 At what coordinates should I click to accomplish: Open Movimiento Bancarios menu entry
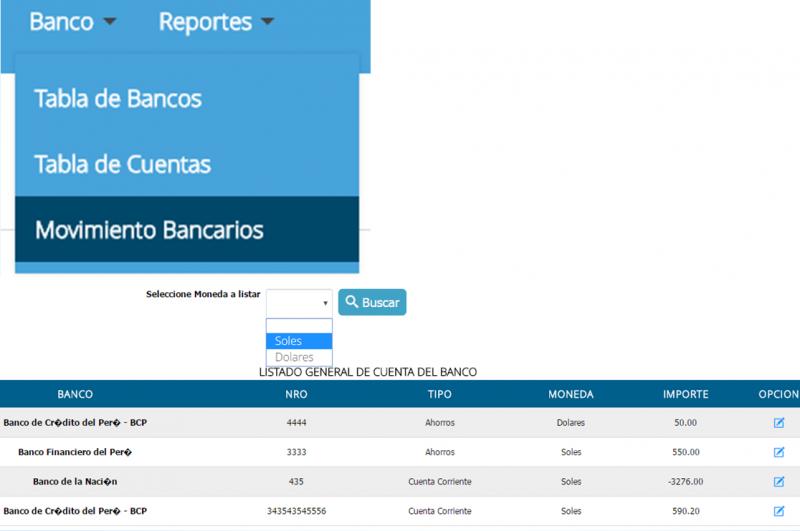tap(187, 230)
